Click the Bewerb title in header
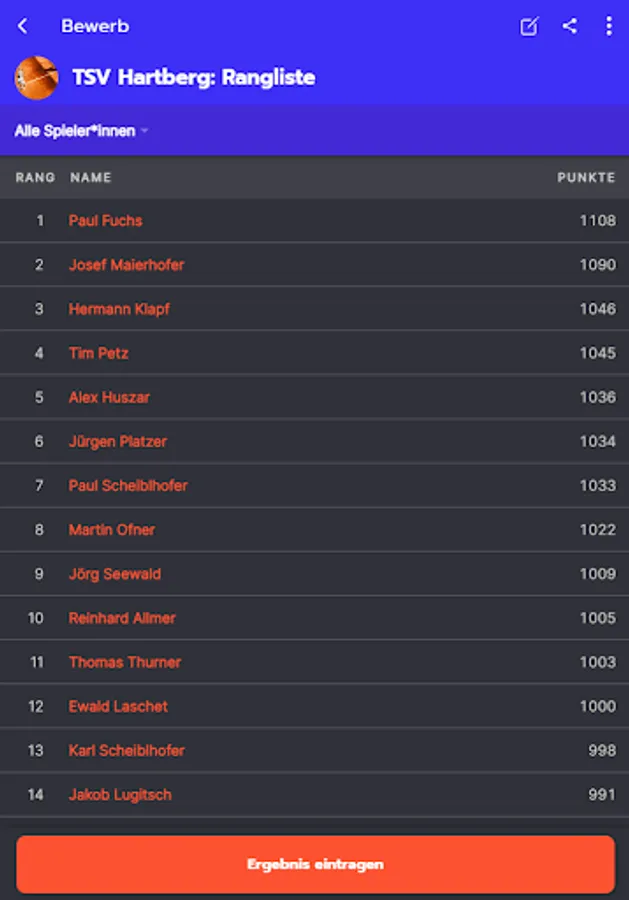The image size is (629, 900). 95,26
